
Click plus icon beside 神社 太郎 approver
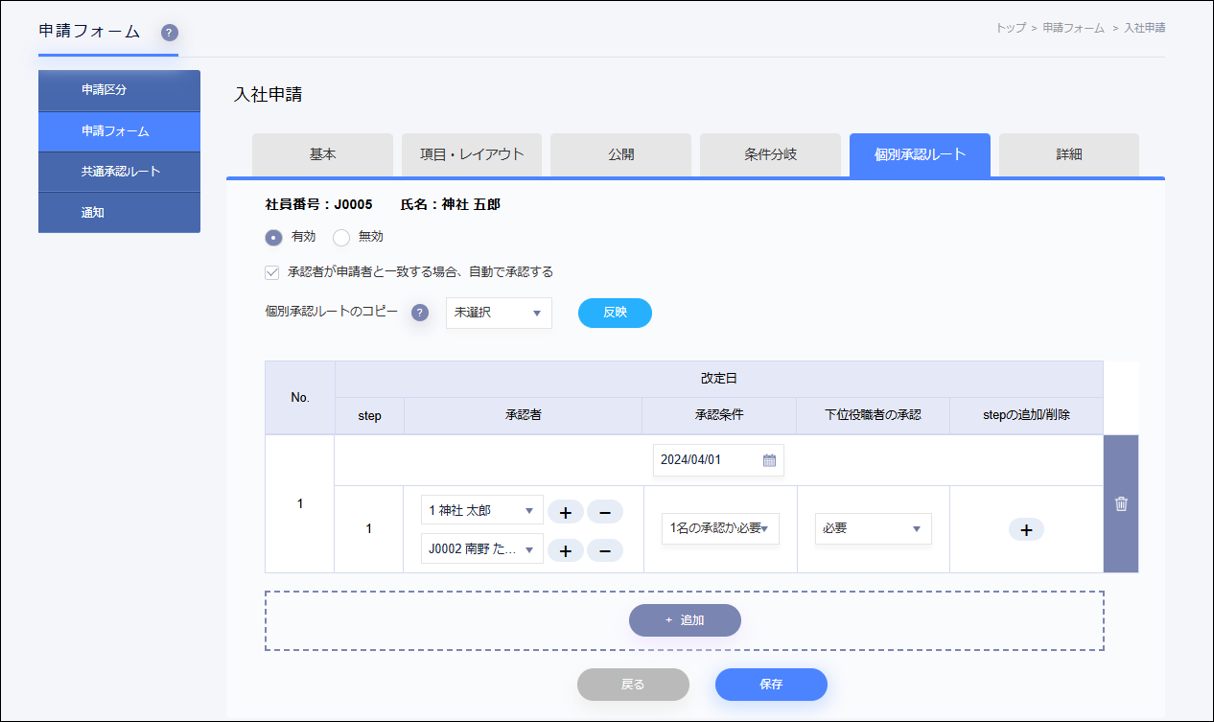565,512
